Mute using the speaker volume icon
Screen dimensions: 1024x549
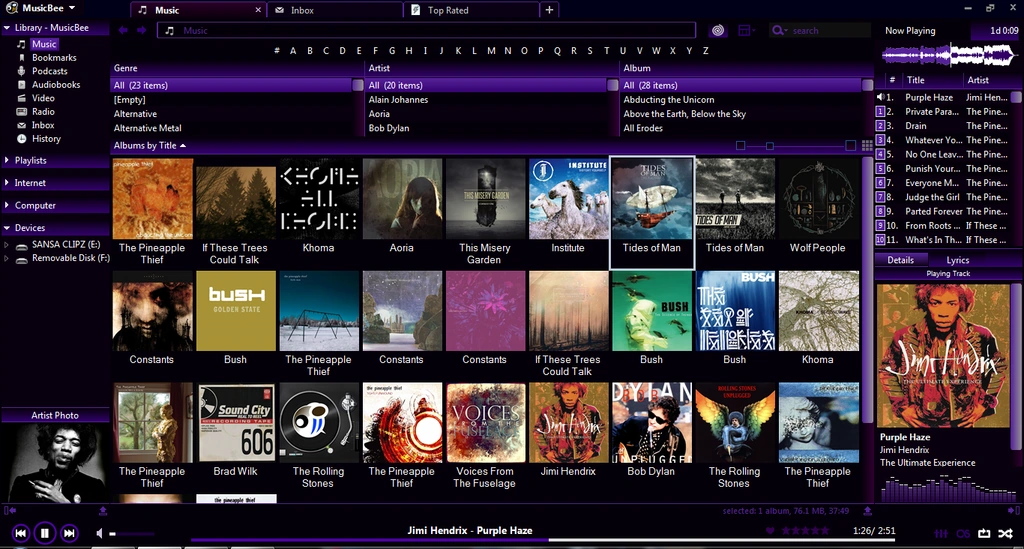pos(99,533)
